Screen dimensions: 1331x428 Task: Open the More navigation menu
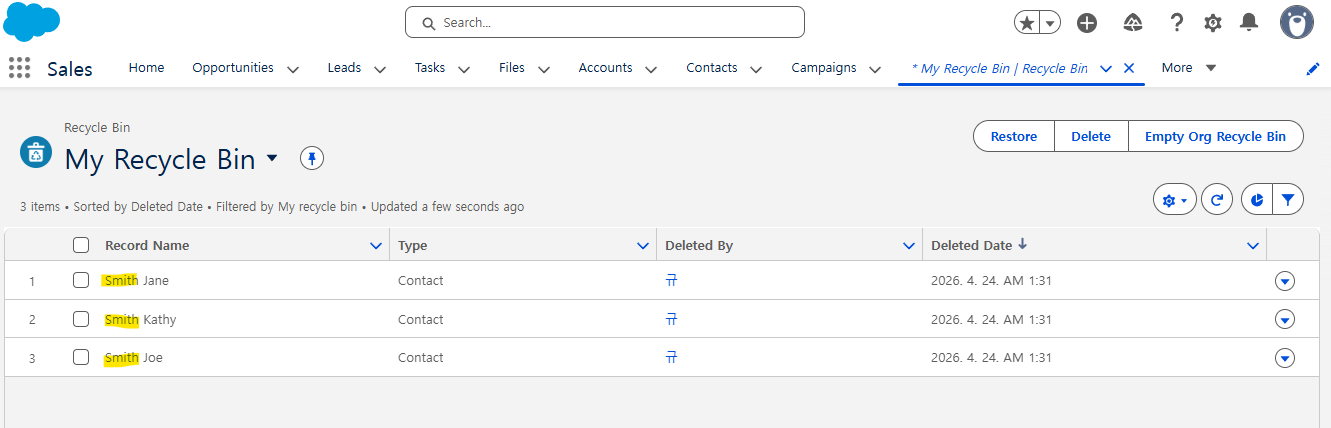pyautogui.click(x=1188, y=68)
